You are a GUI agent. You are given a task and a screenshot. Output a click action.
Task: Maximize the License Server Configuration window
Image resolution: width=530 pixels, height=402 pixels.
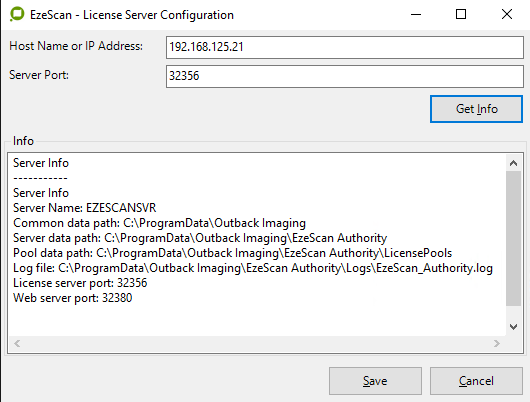tap(461, 14)
